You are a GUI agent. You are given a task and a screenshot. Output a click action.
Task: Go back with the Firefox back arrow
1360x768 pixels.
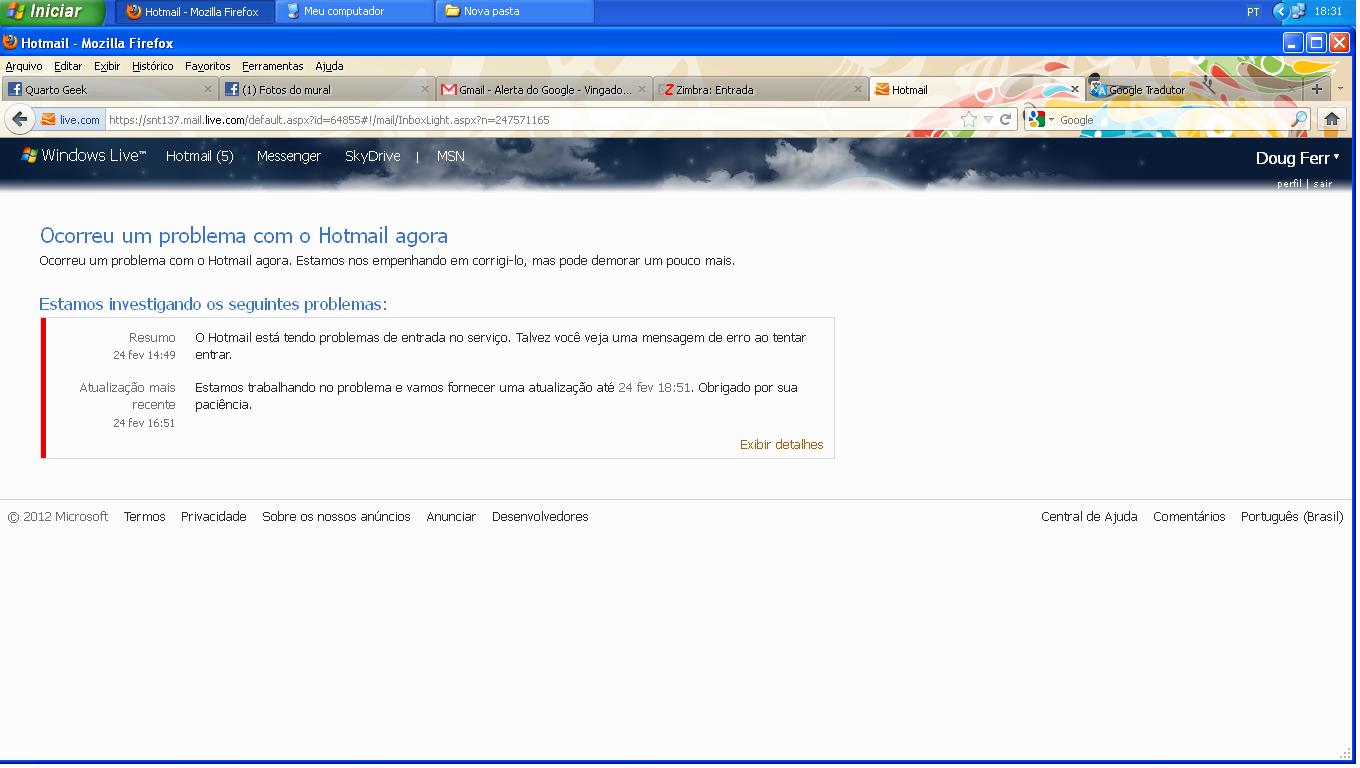[20, 119]
